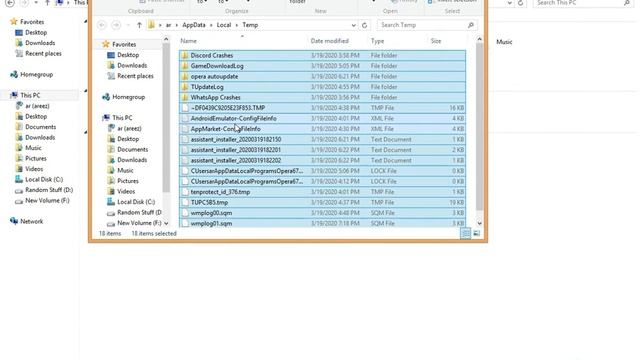Select the Discord Crashes folder icon

pyautogui.click(x=185, y=55)
